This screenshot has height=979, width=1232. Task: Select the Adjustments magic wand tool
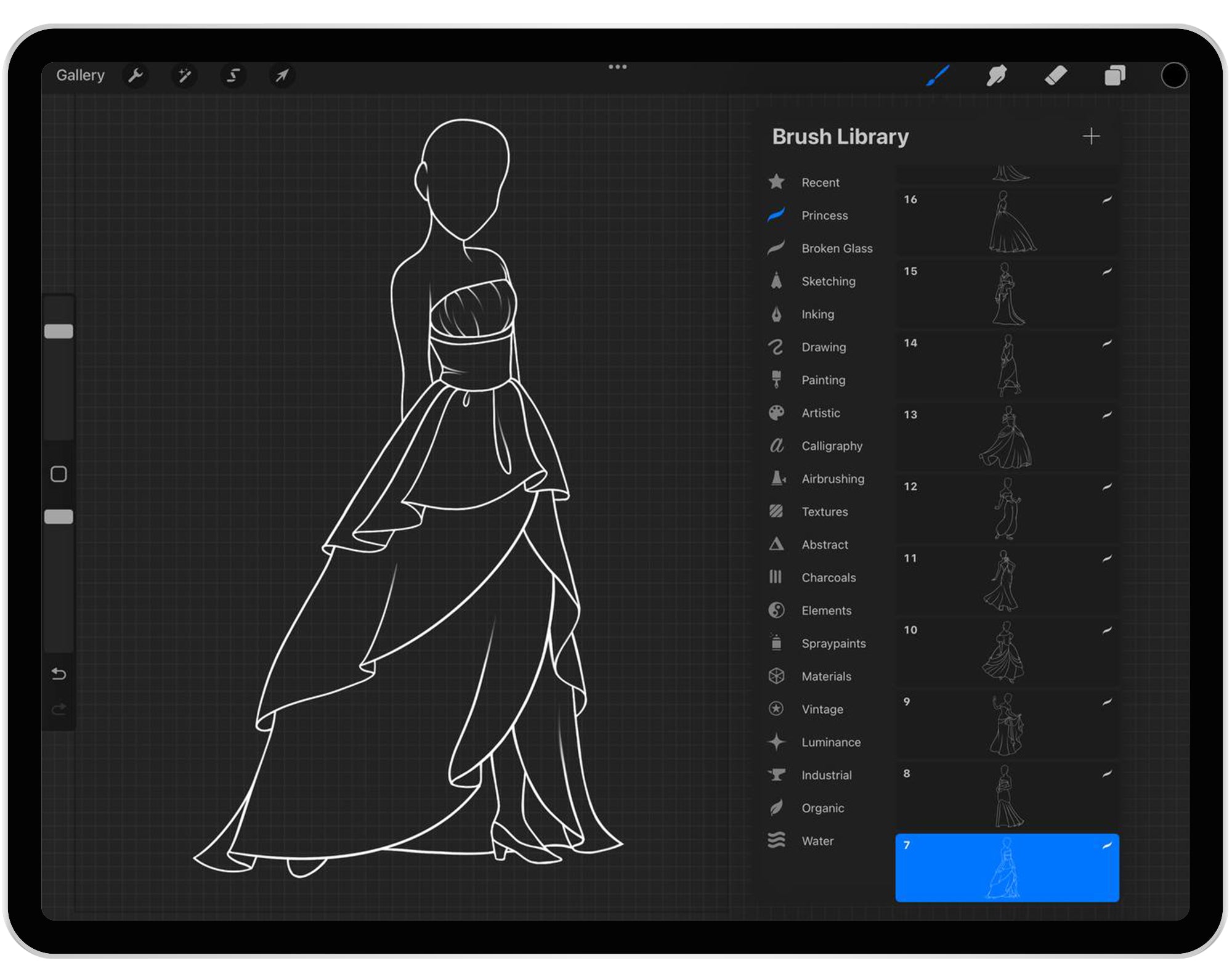[185, 75]
